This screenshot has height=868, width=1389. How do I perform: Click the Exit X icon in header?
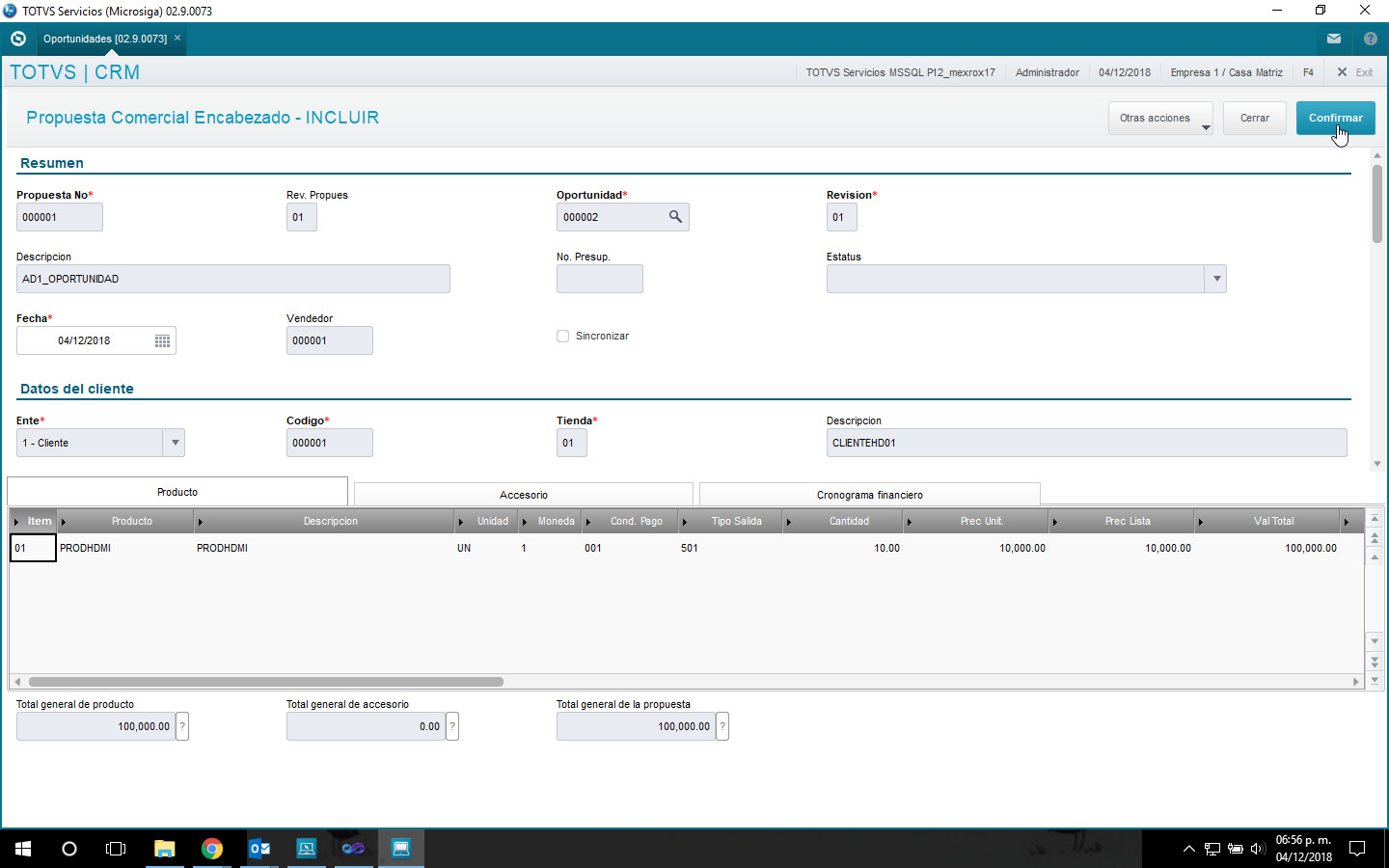(1342, 72)
